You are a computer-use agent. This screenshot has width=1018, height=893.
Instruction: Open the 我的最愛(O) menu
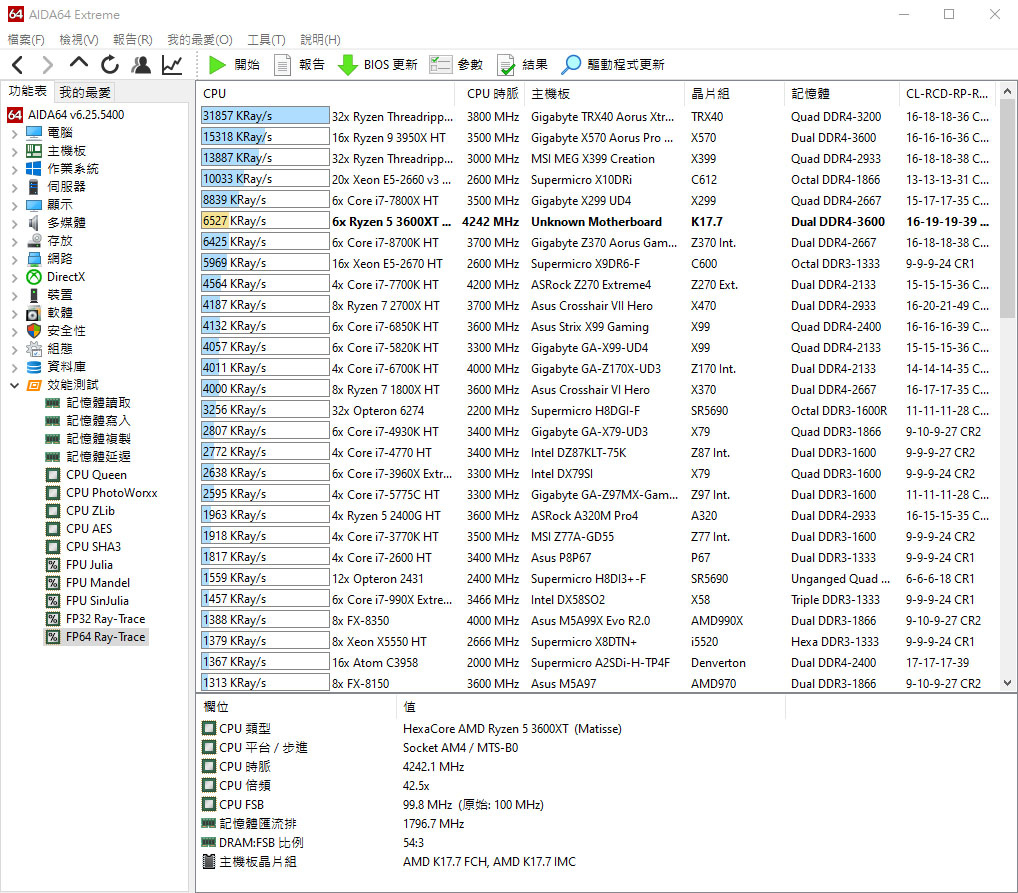[x=199, y=40]
